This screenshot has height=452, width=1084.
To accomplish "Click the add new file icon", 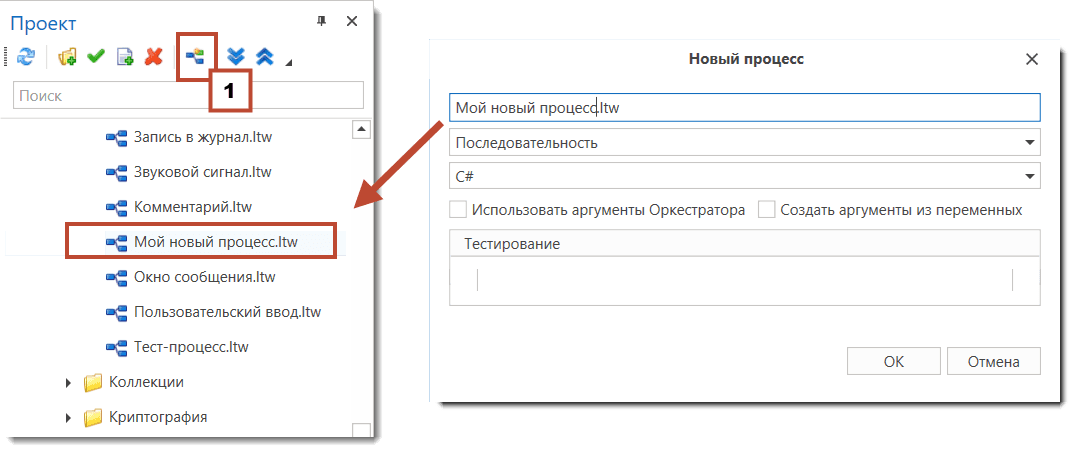I will pyautogui.click(x=125, y=57).
